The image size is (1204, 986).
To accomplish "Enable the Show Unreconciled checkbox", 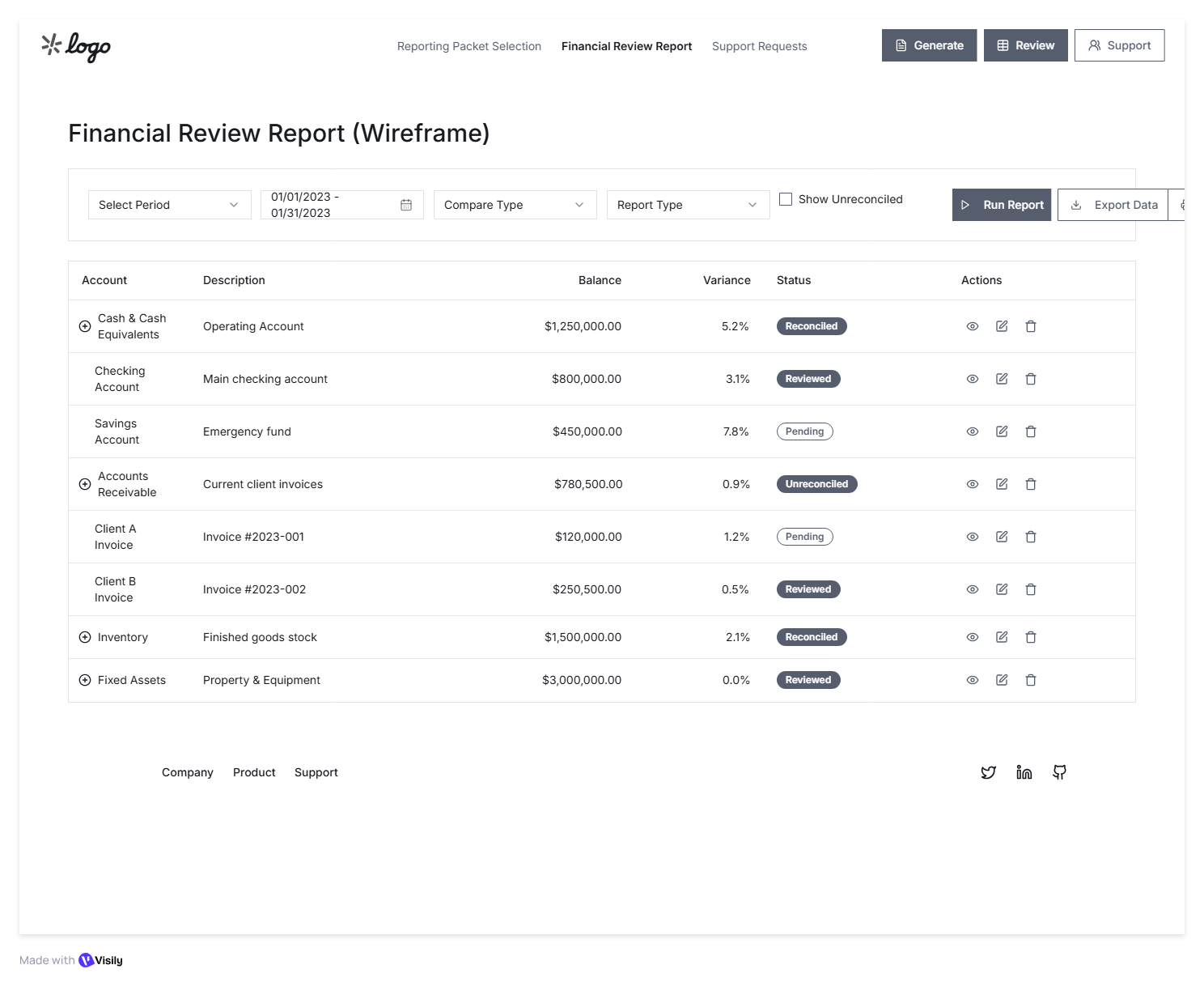I will point(786,199).
